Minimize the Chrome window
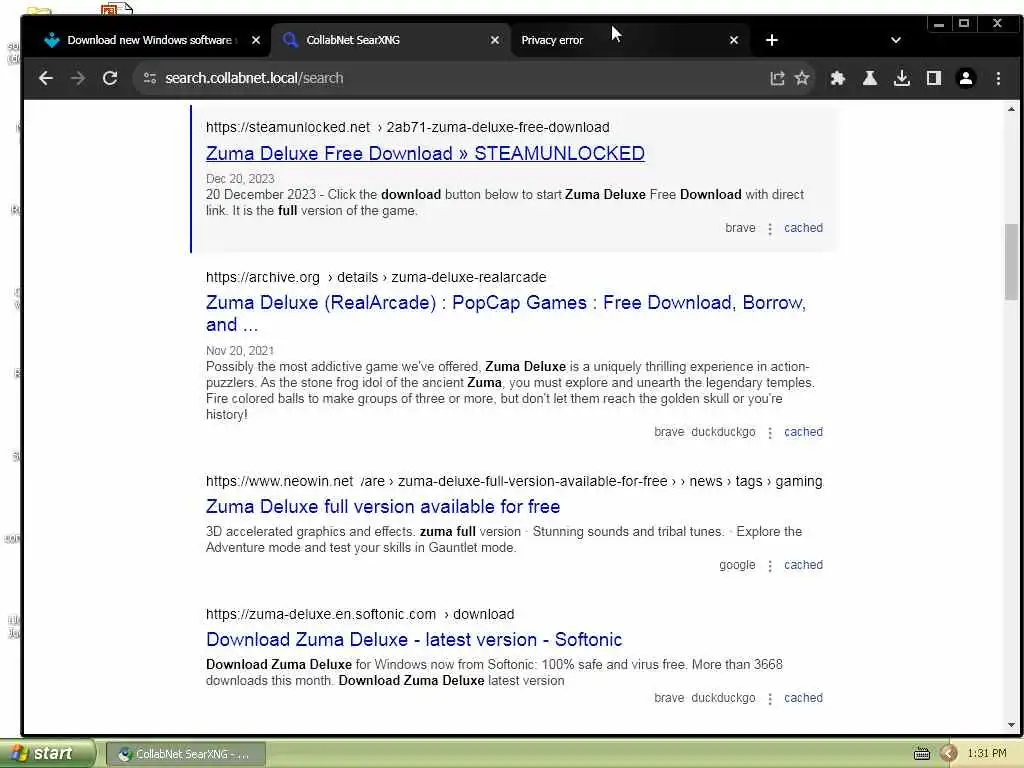1024x768 pixels. (x=938, y=24)
